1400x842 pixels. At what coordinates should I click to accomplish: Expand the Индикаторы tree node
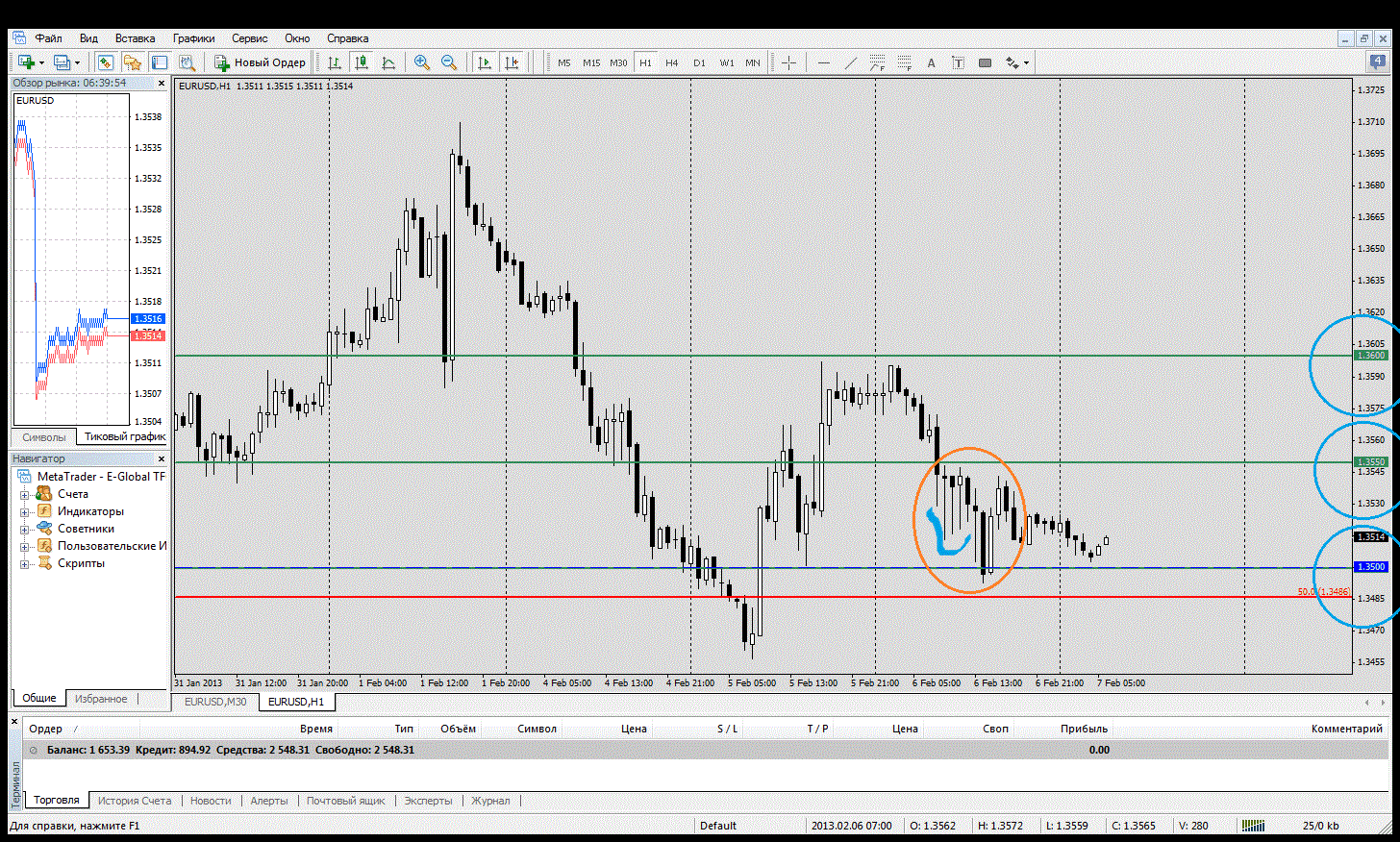tap(24, 511)
